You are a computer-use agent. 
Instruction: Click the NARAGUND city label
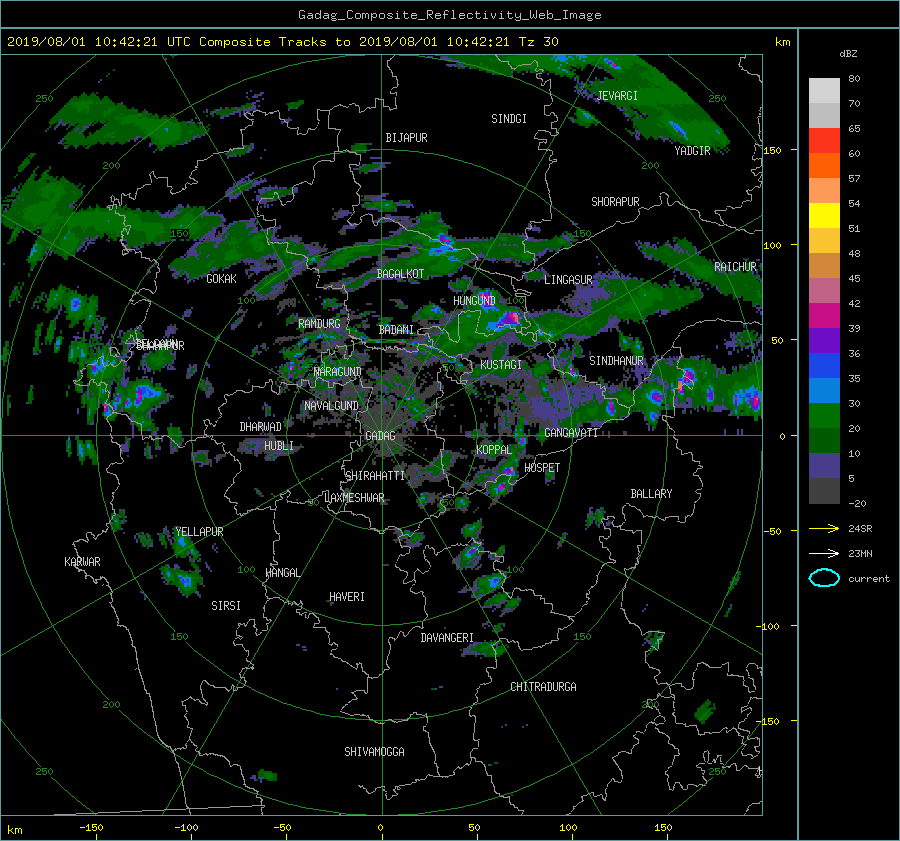point(338,372)
